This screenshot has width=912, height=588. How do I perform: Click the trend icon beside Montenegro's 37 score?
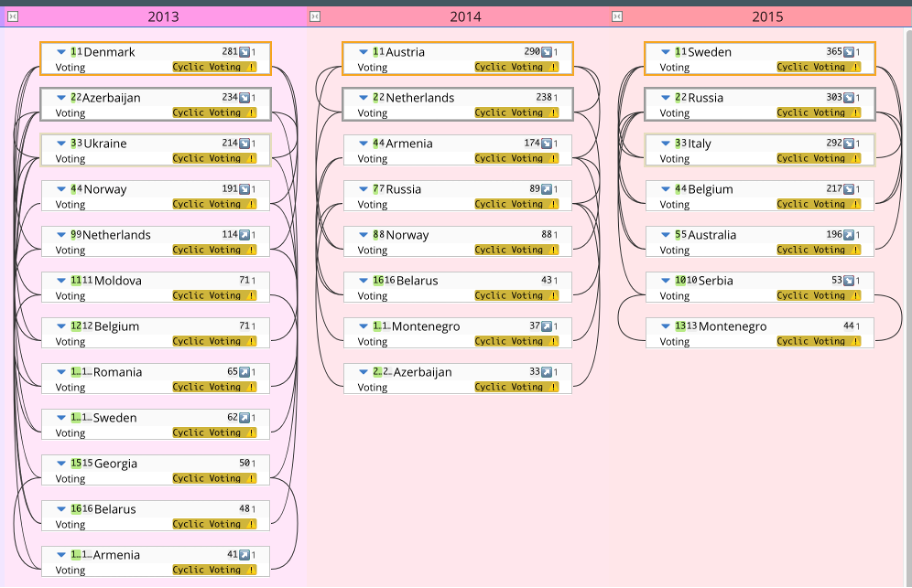[x=546, y=326]
